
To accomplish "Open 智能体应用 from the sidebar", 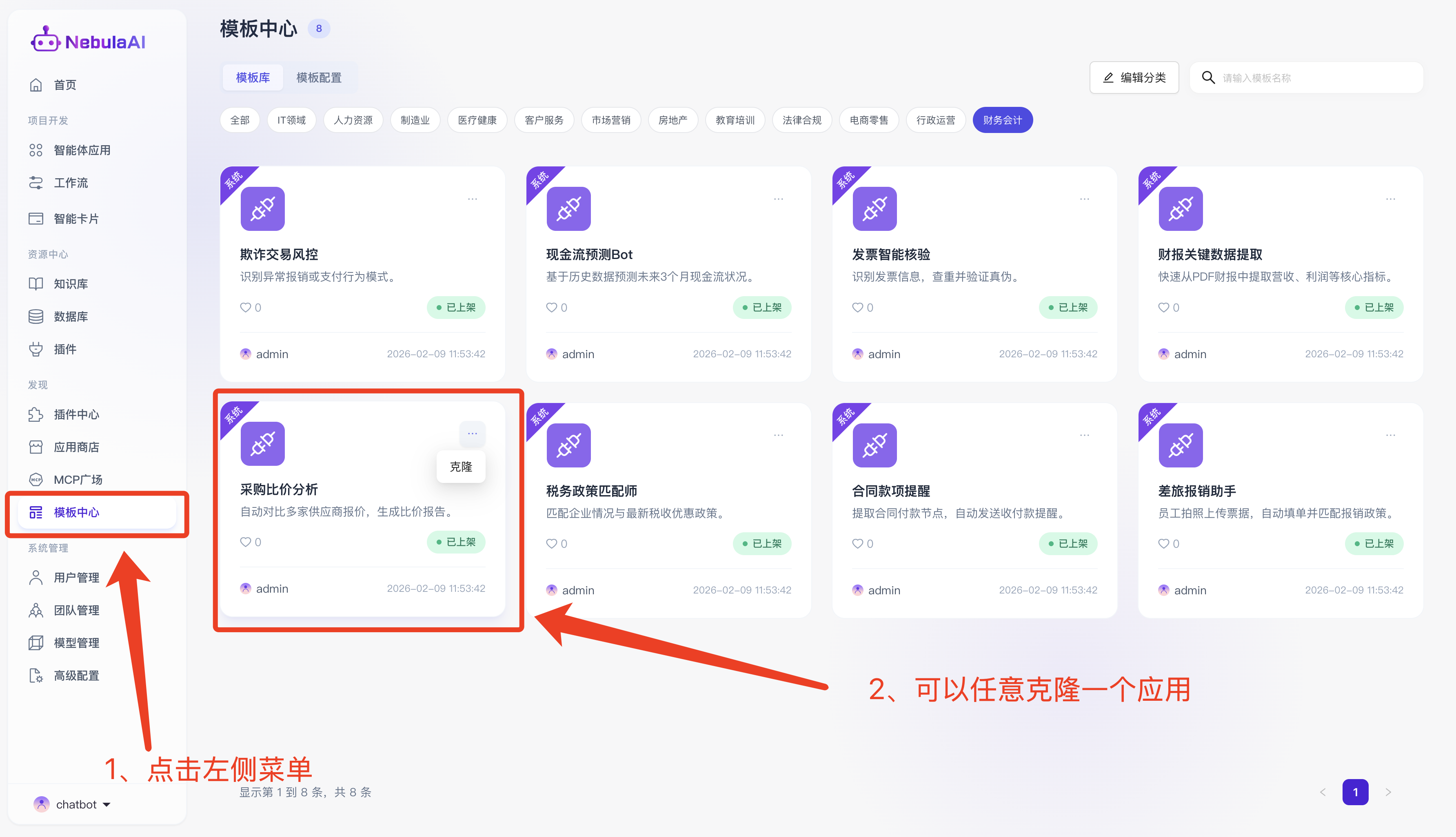I will [82, 150].
